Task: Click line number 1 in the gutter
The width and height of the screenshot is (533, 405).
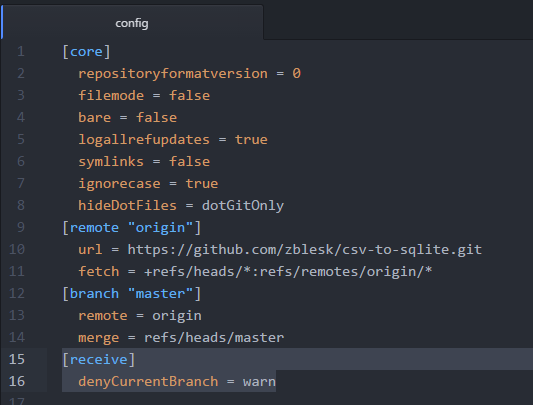Action: (x=21, y=52)
